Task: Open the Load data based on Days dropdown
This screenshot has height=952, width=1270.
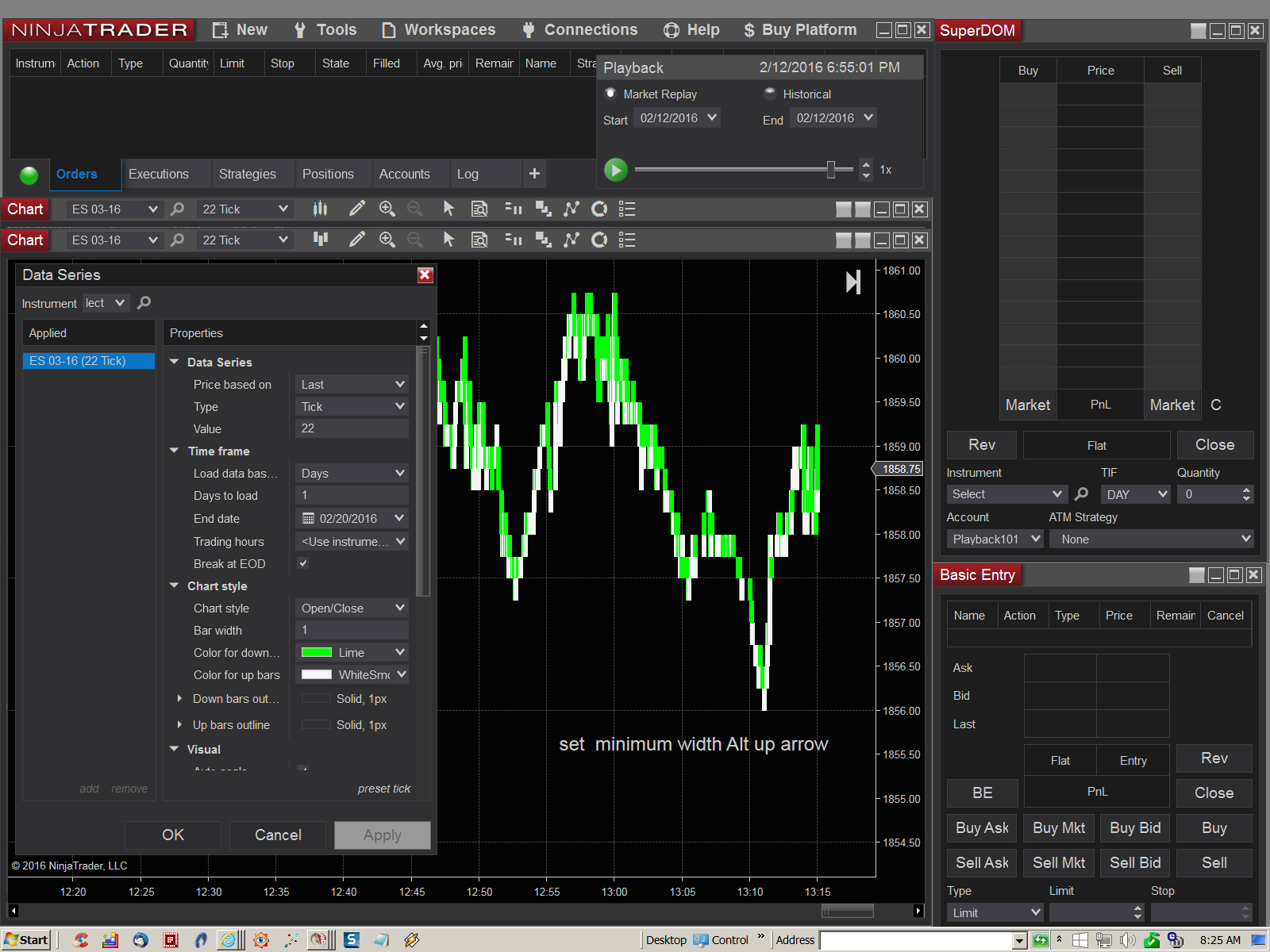Action: point(352,473)
